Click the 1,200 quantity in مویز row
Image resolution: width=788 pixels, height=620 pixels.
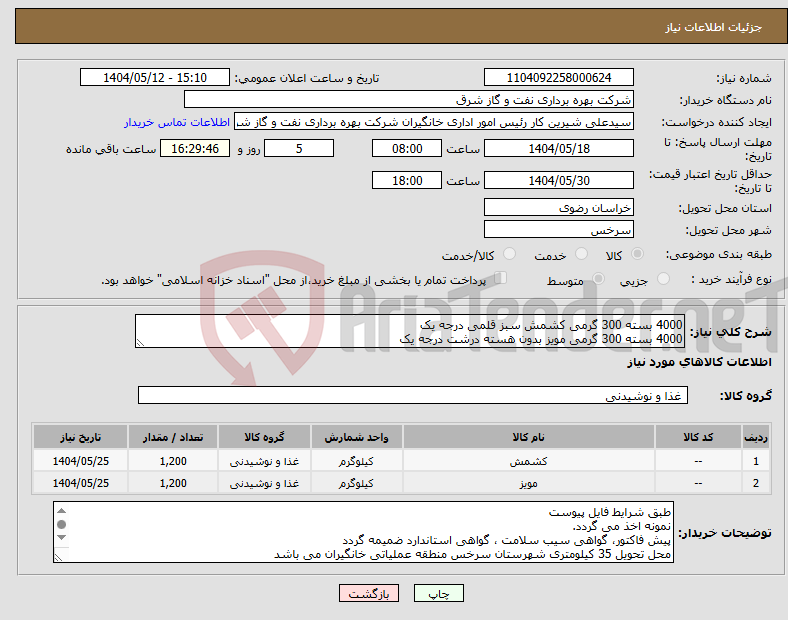click(x=173, y=483)
